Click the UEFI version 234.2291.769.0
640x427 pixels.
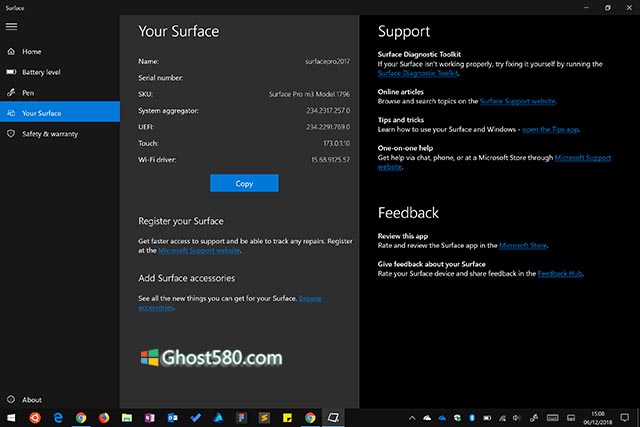pos(328,127)
